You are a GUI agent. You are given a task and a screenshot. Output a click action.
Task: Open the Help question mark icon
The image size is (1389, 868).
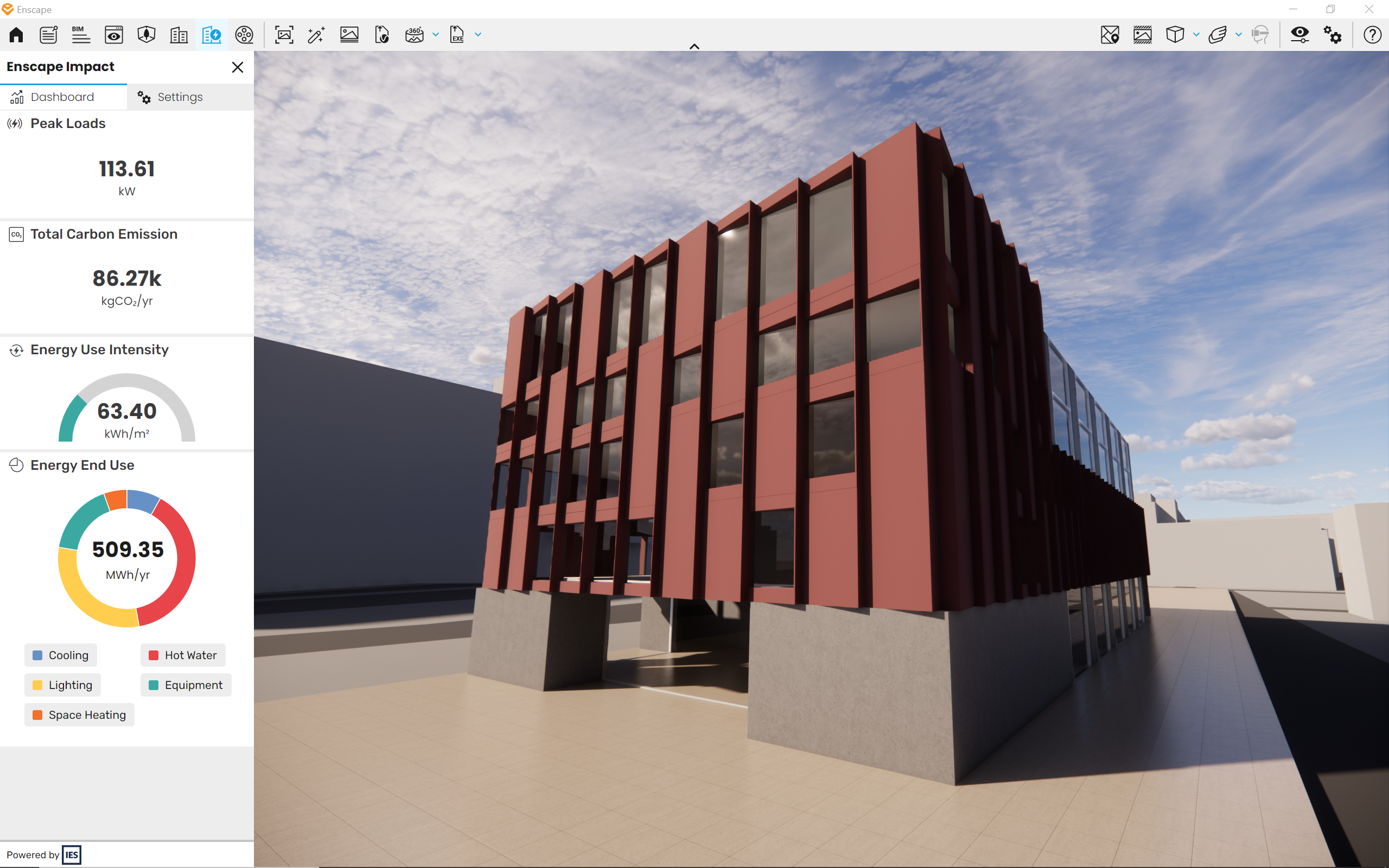click(x=1372, y=35)
